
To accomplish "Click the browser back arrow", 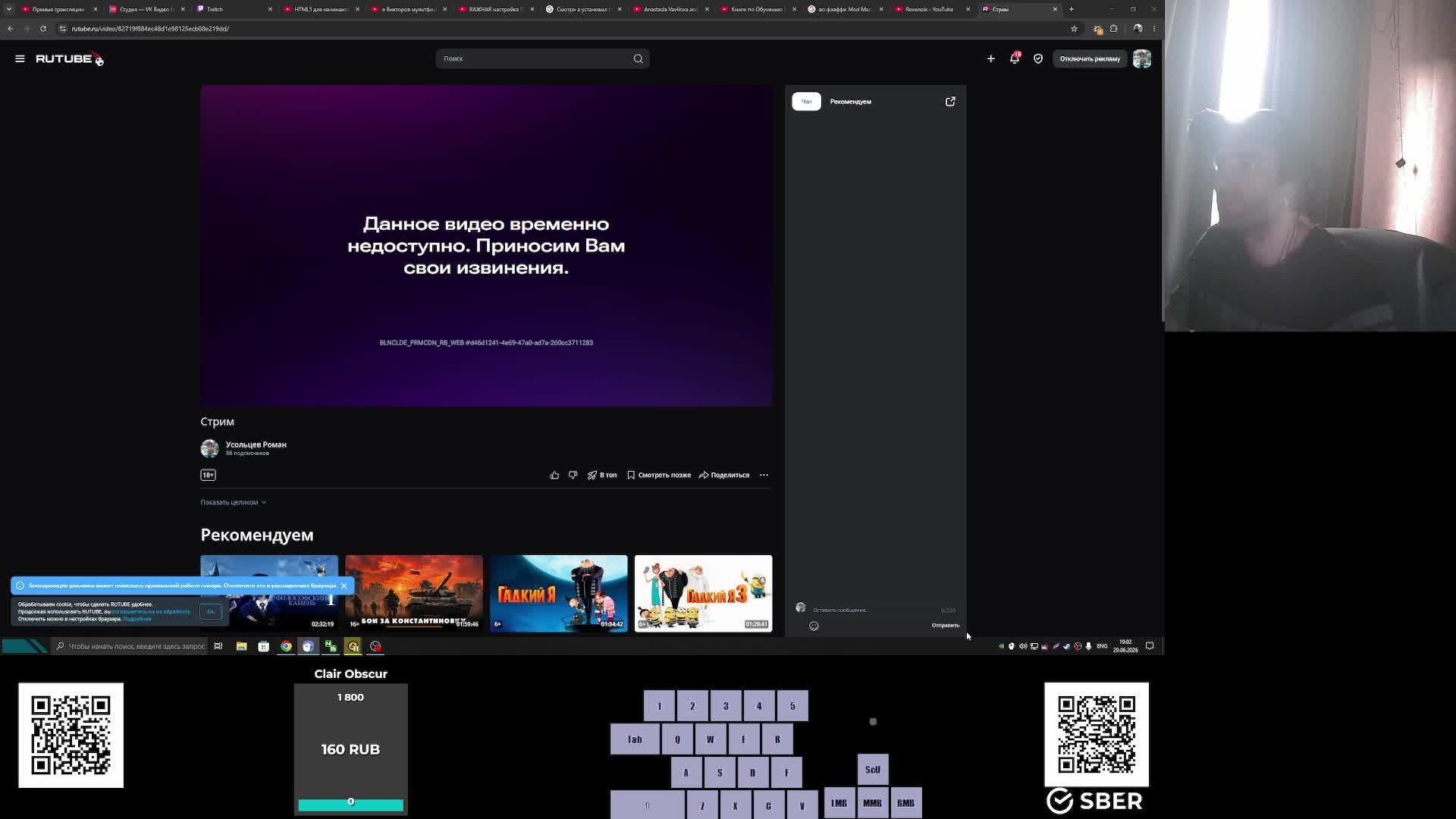I will click(x=11, y=29).
